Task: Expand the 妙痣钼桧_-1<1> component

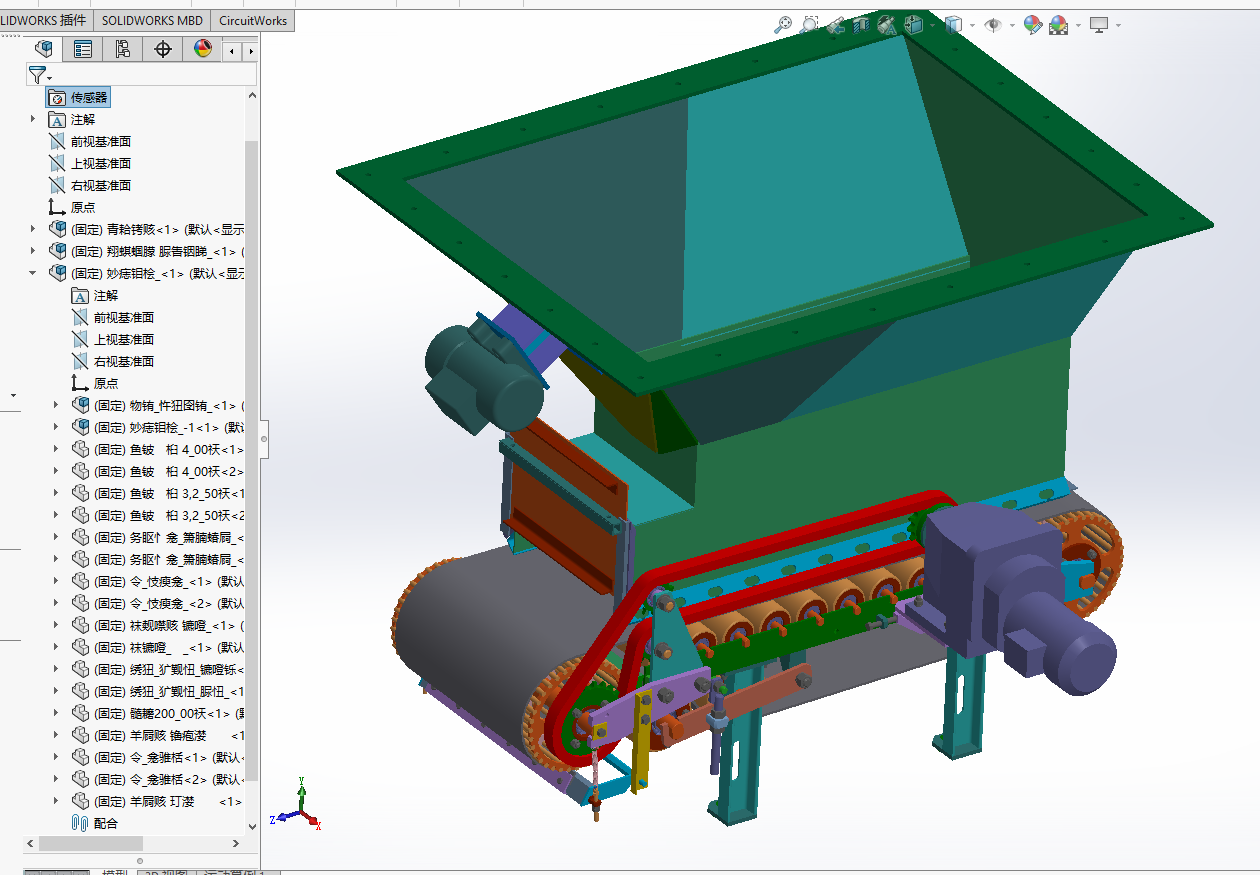Action: [56, 427]
